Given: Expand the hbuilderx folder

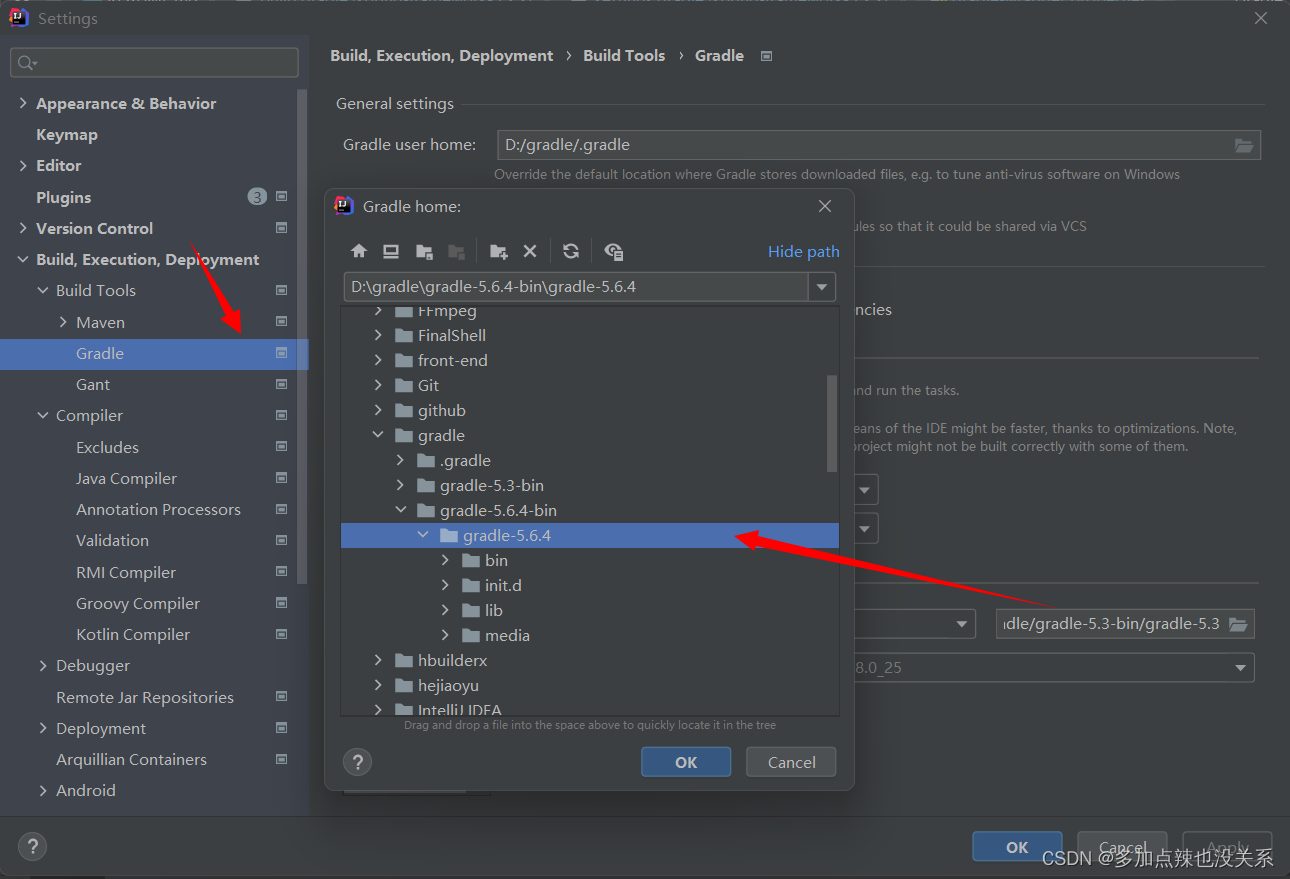Looking at the screenshot, I should pyautogui.click(x=378, y=660).
